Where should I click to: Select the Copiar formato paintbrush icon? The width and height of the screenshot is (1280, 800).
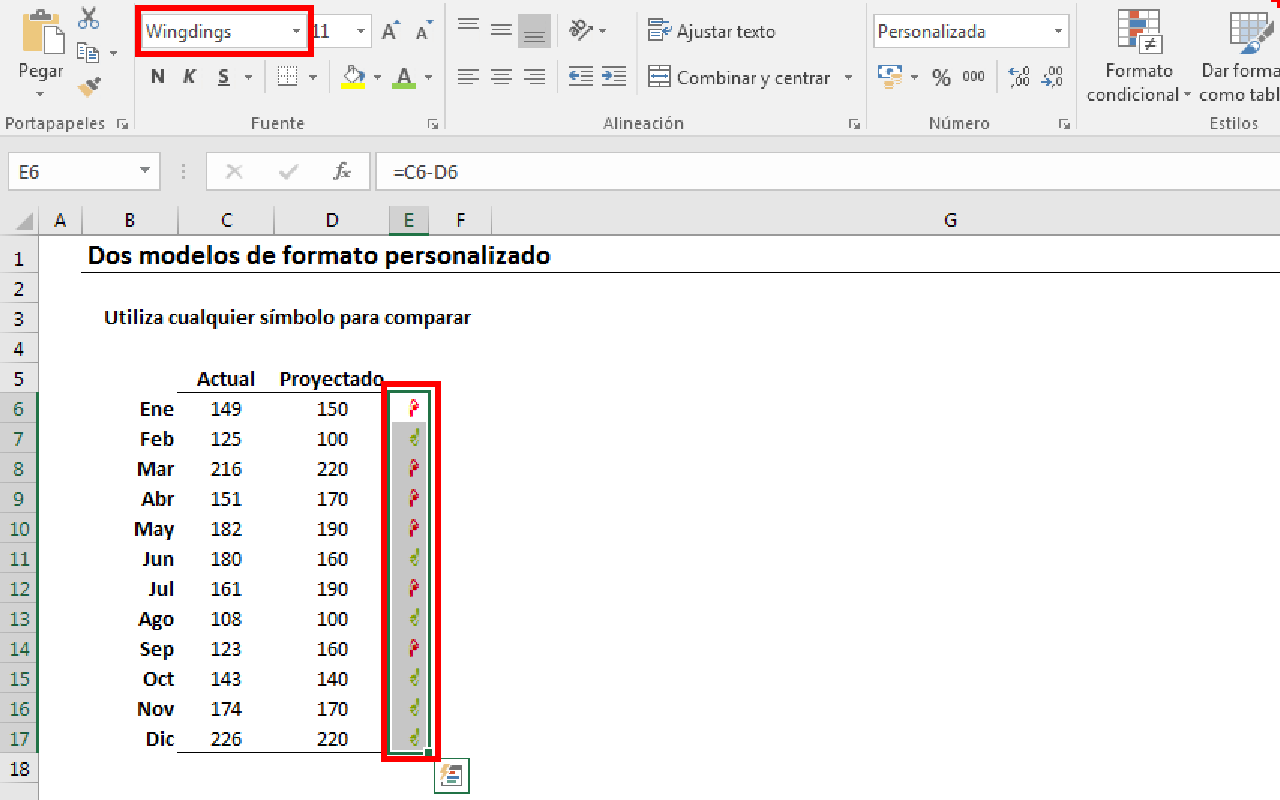(x=88, y=87)
